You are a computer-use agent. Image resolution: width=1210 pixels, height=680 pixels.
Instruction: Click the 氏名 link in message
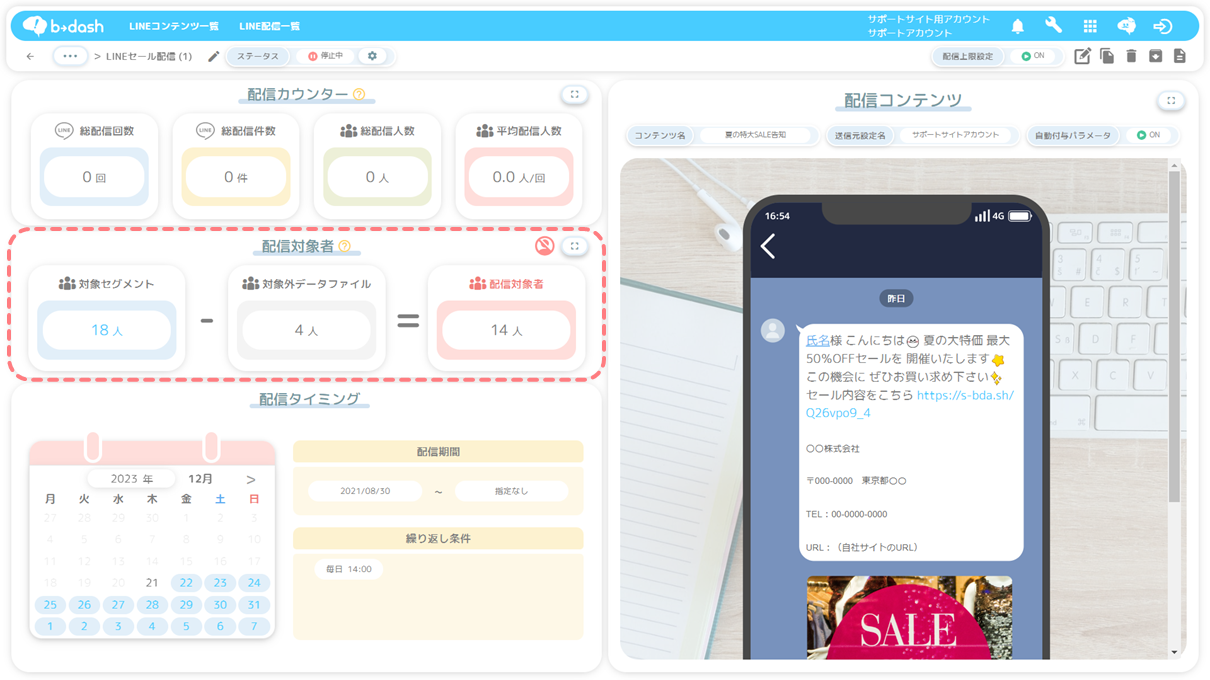[x=818, y=341]
